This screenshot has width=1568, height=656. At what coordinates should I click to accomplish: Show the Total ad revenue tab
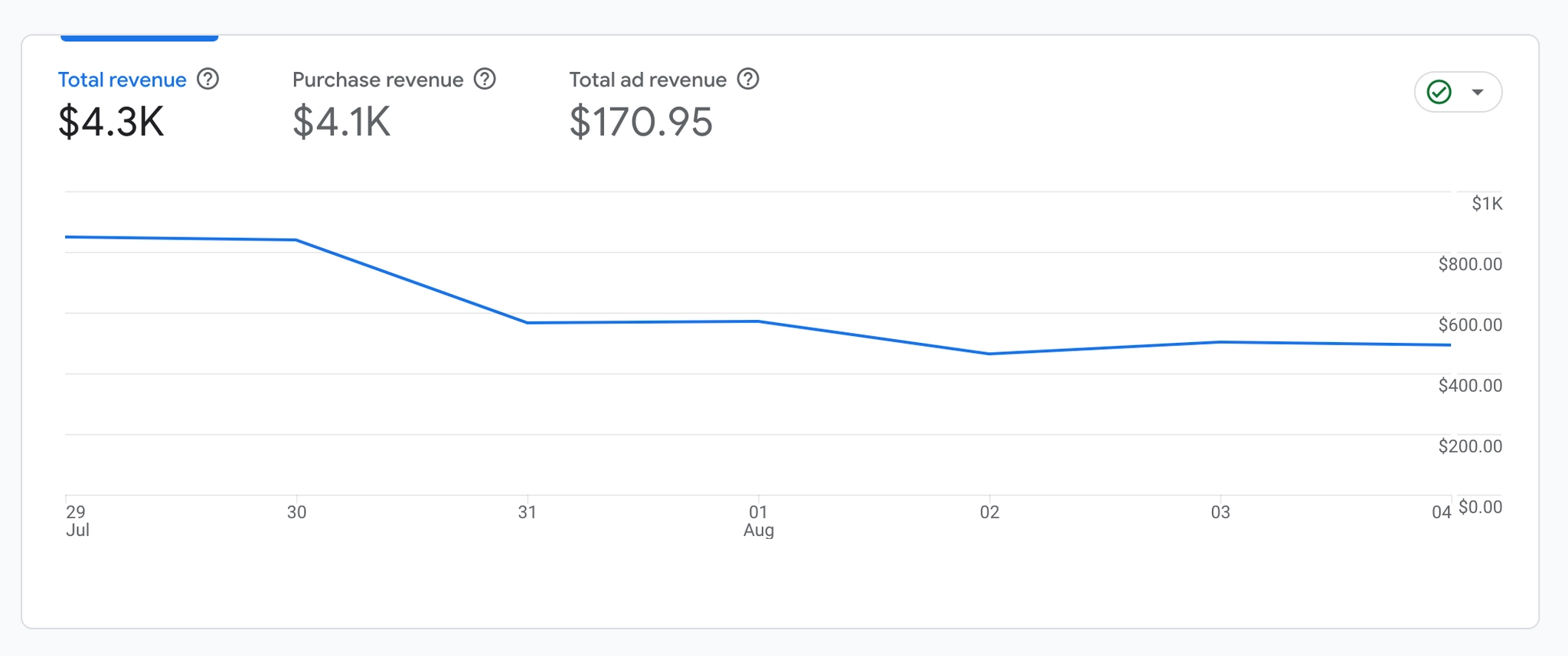click(648, 80)
